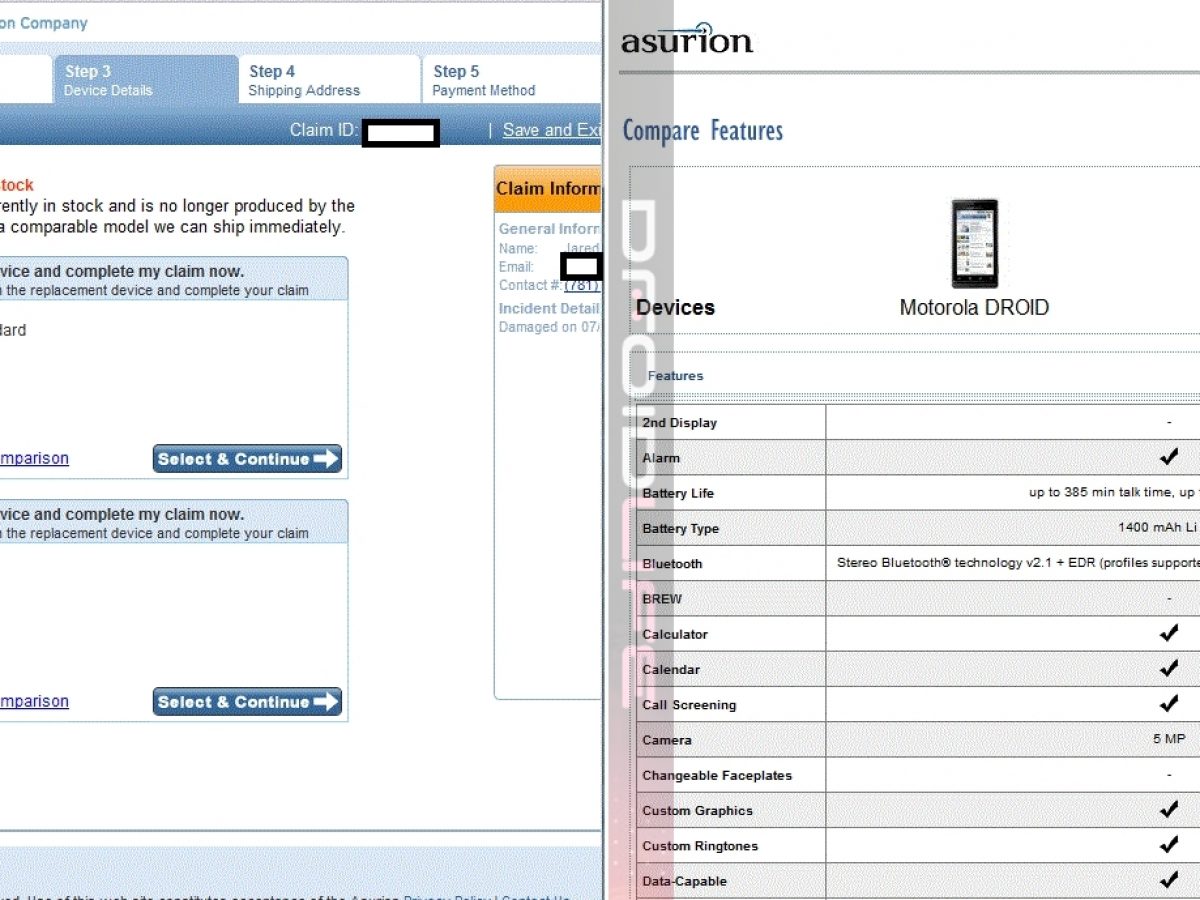This screenshot has height=900, width=1200.
Task: Select the Motorola DROID phone image
Action: [x=973, y=243]
